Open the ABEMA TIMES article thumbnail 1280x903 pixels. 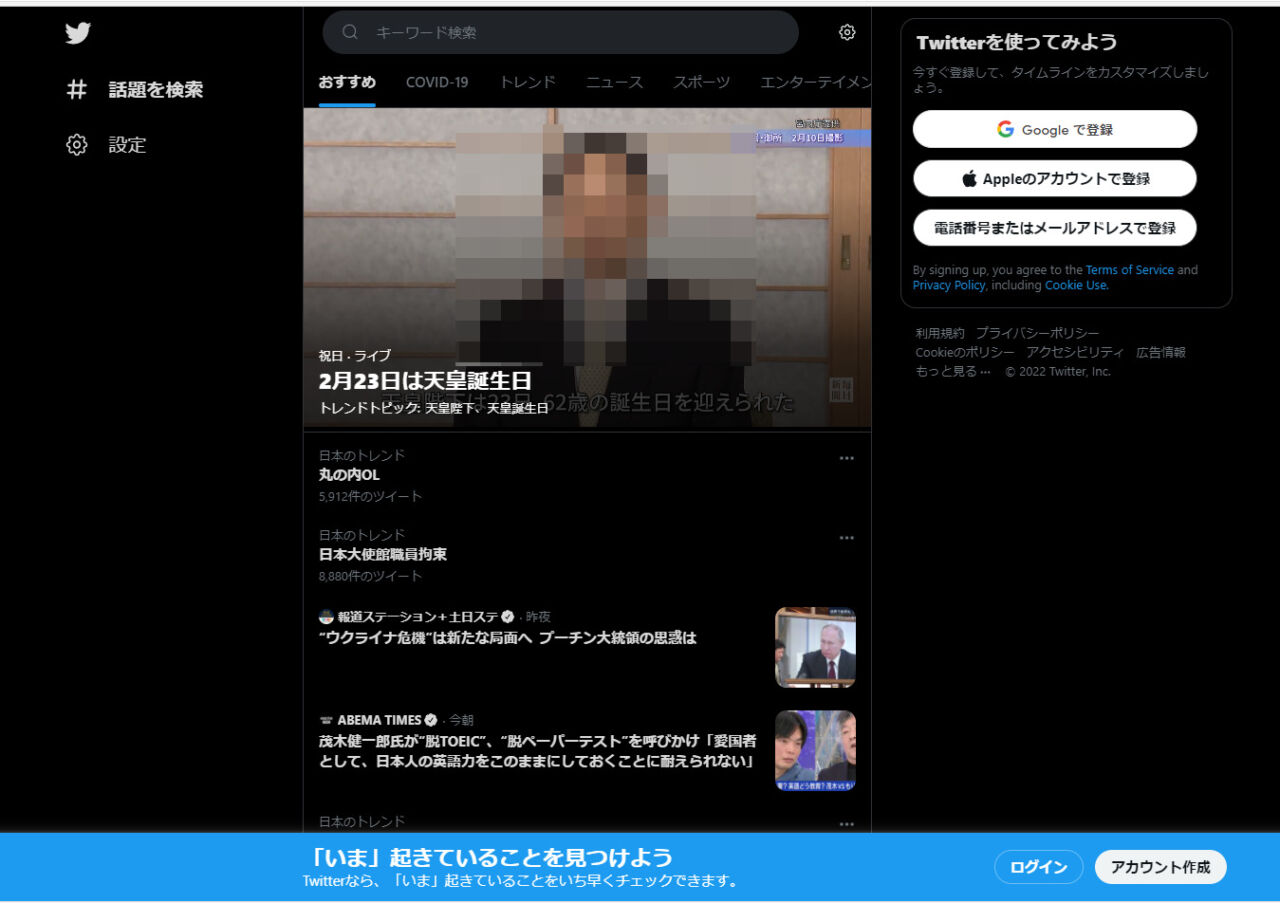815,750
